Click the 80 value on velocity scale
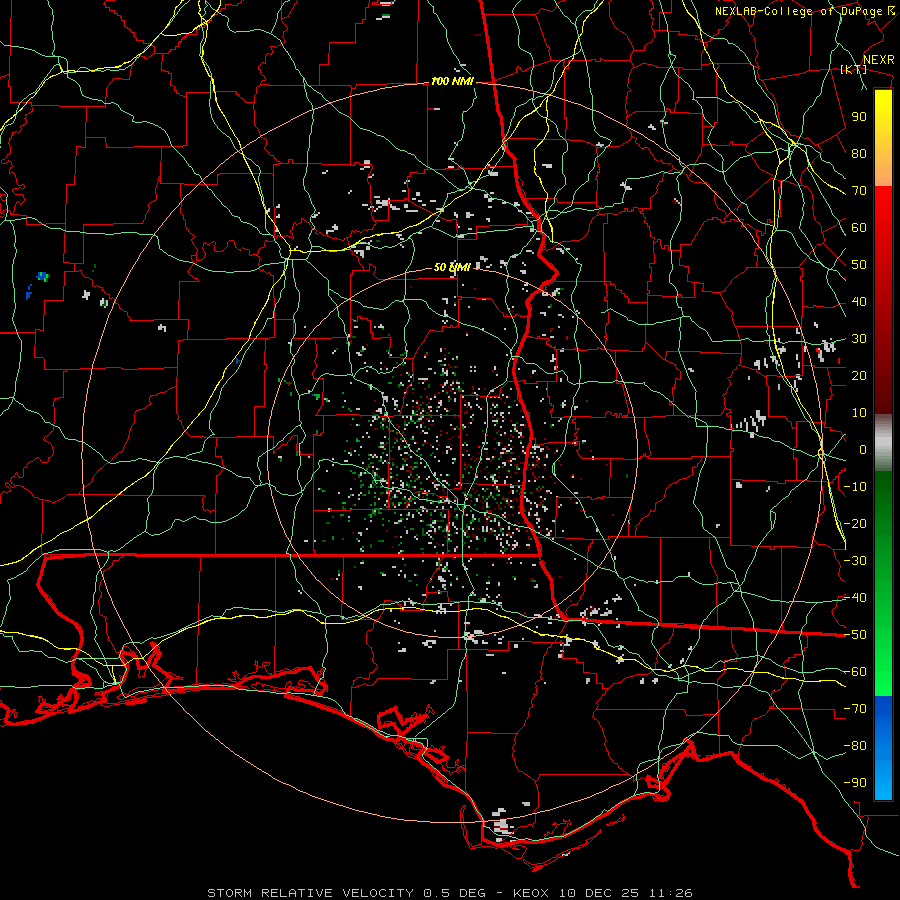 [x=859, y=153]
